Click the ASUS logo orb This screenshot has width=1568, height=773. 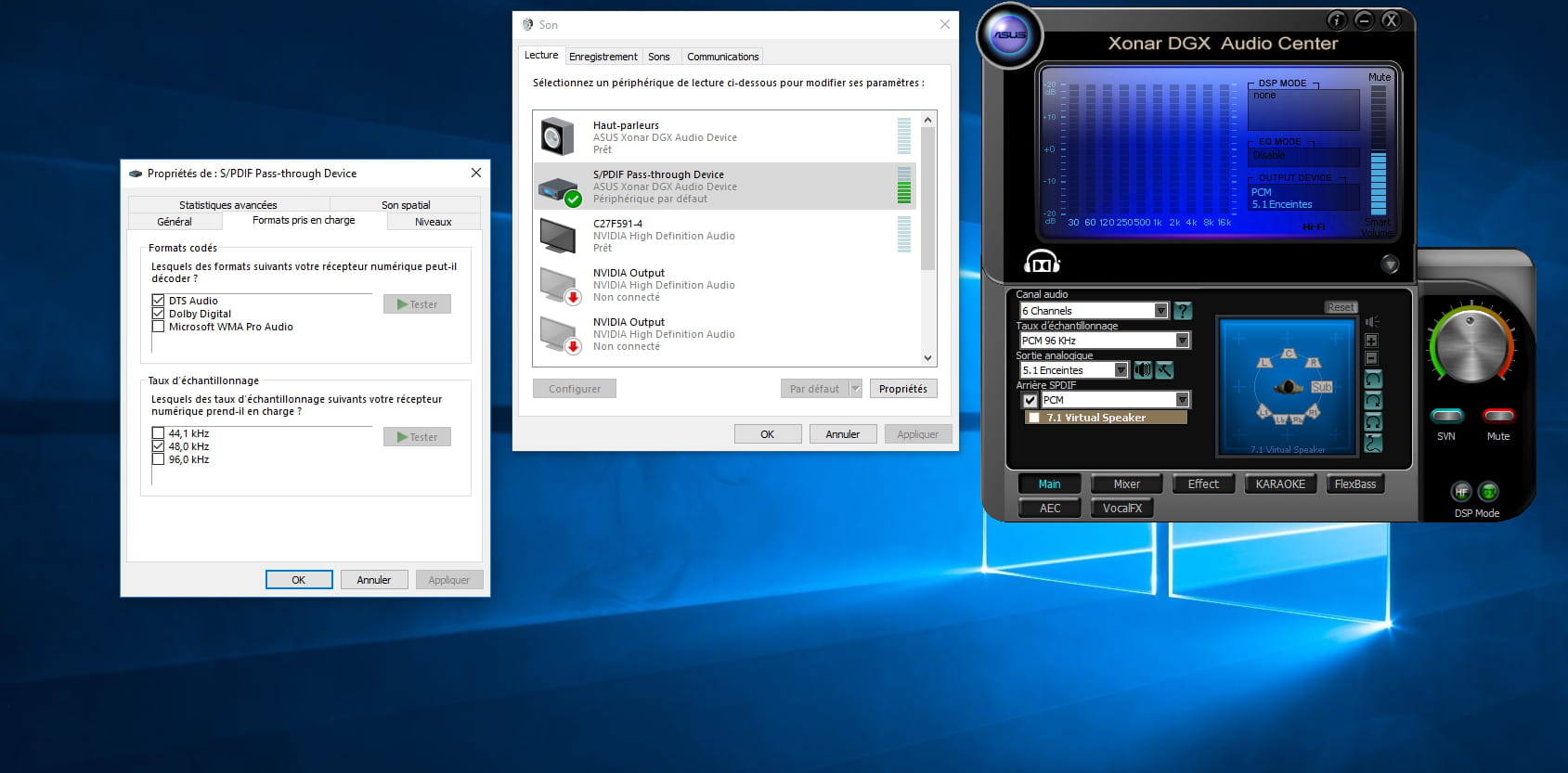pos(1009,35)
